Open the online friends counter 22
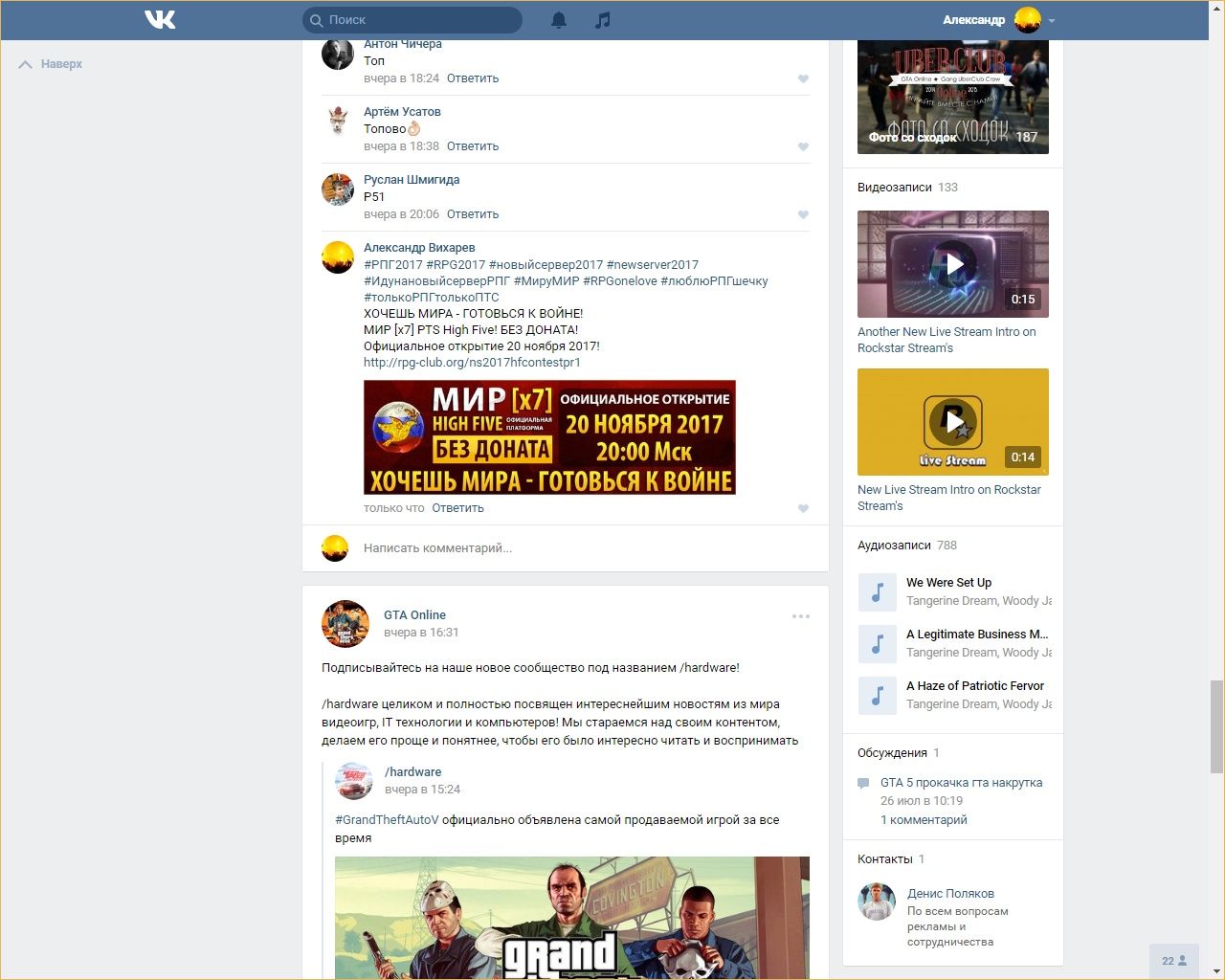This screenshot has height=980, width=1225. (1174, 961)
